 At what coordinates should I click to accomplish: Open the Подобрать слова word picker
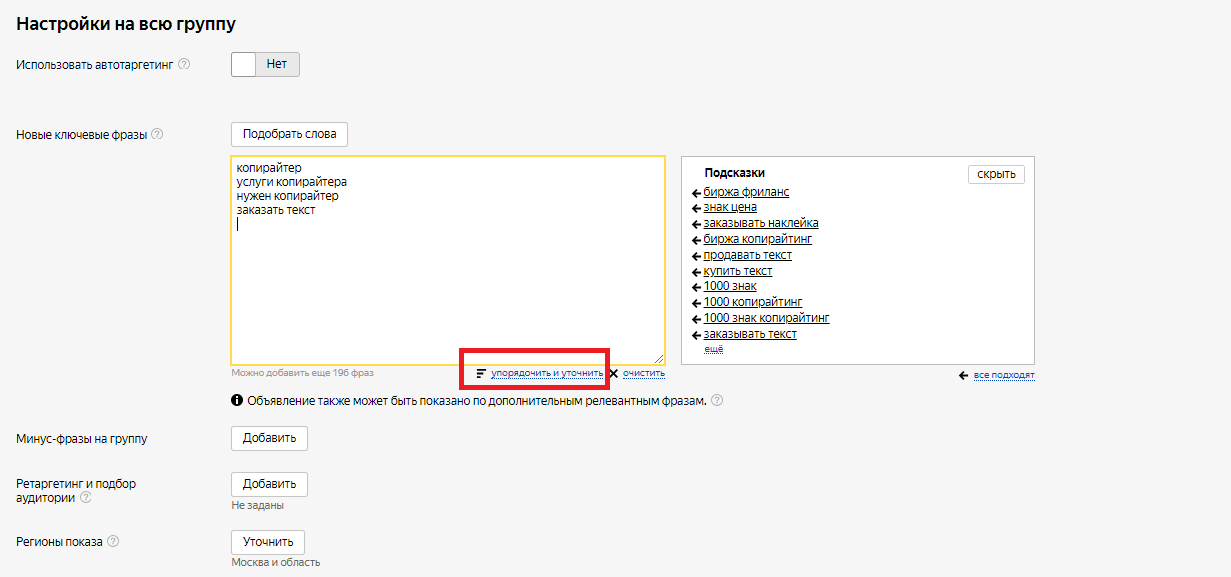[x=289, y=134]
